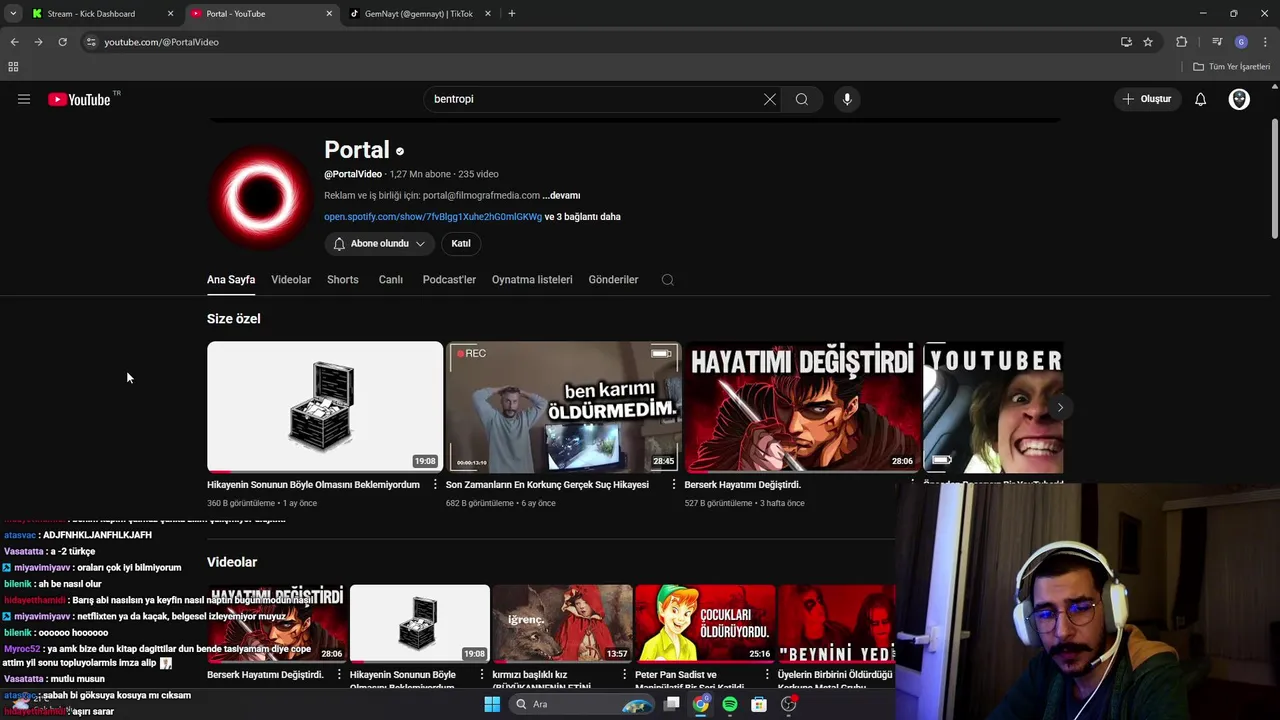This screenshot has width=1280, height=720.
Task: Open the Spotify show link
Action: [433, 217]
